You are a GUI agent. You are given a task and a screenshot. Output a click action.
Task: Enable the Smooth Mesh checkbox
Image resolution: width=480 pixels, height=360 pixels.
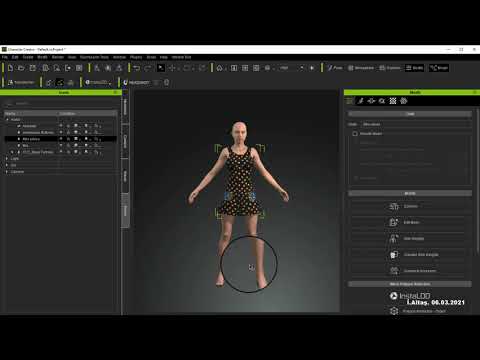coord(355,134)
